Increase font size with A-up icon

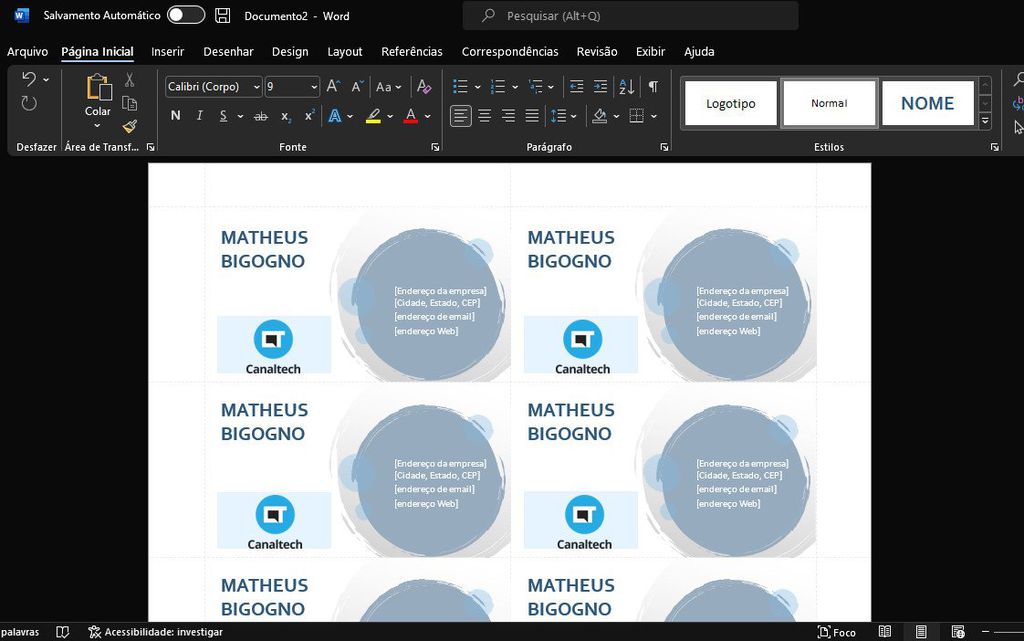333,86
